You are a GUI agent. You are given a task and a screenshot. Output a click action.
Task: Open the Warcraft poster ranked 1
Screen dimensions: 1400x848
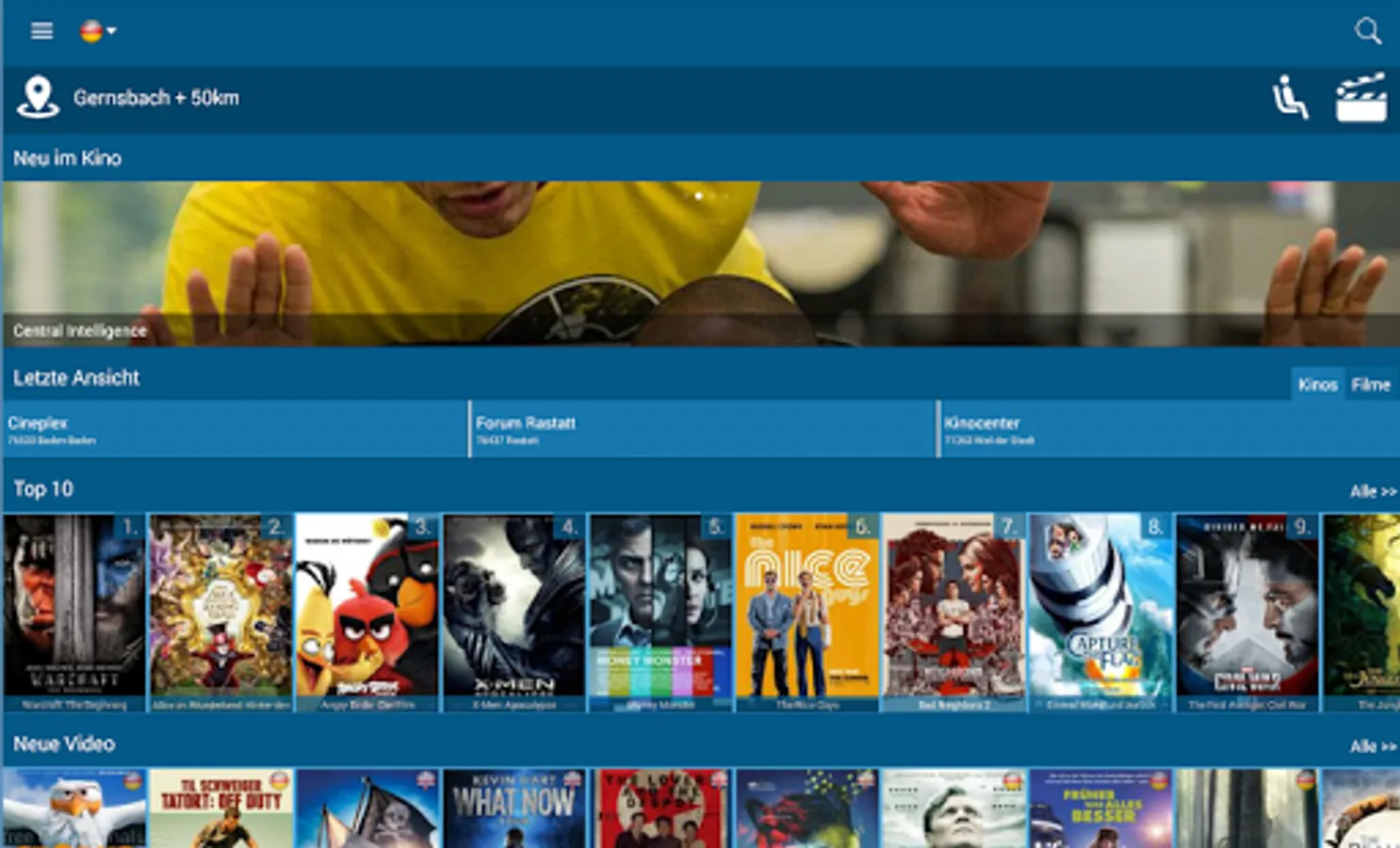pos(73,612)
